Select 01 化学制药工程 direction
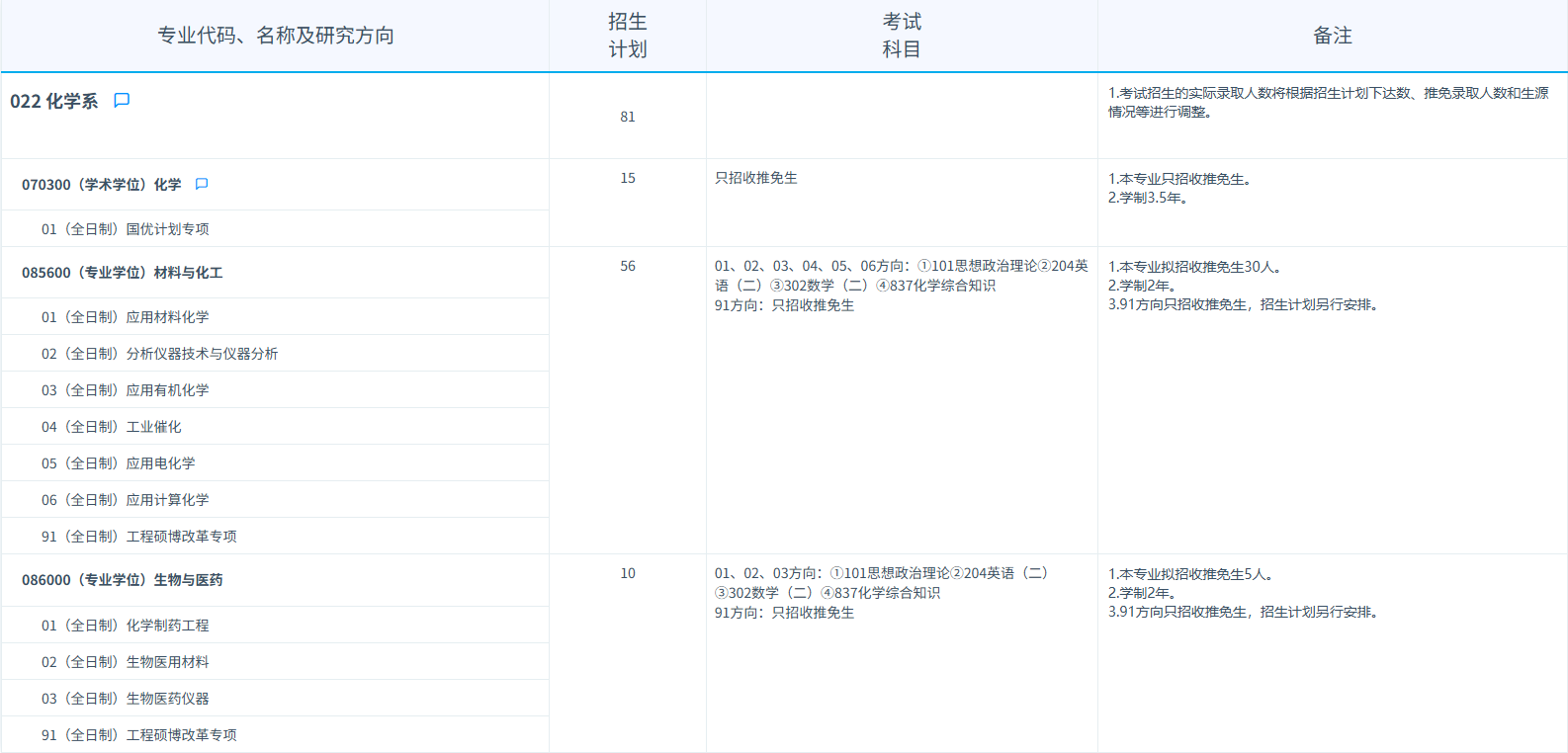The width and height of the screenshot is (1568, 753). tap(125, 626)
